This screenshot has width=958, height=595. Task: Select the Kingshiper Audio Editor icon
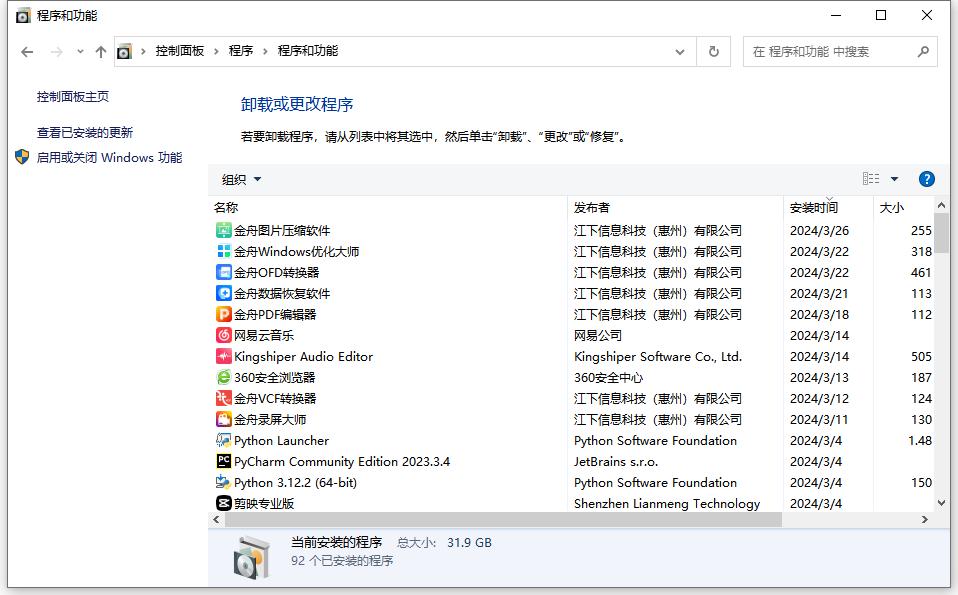tap(224, 357)
